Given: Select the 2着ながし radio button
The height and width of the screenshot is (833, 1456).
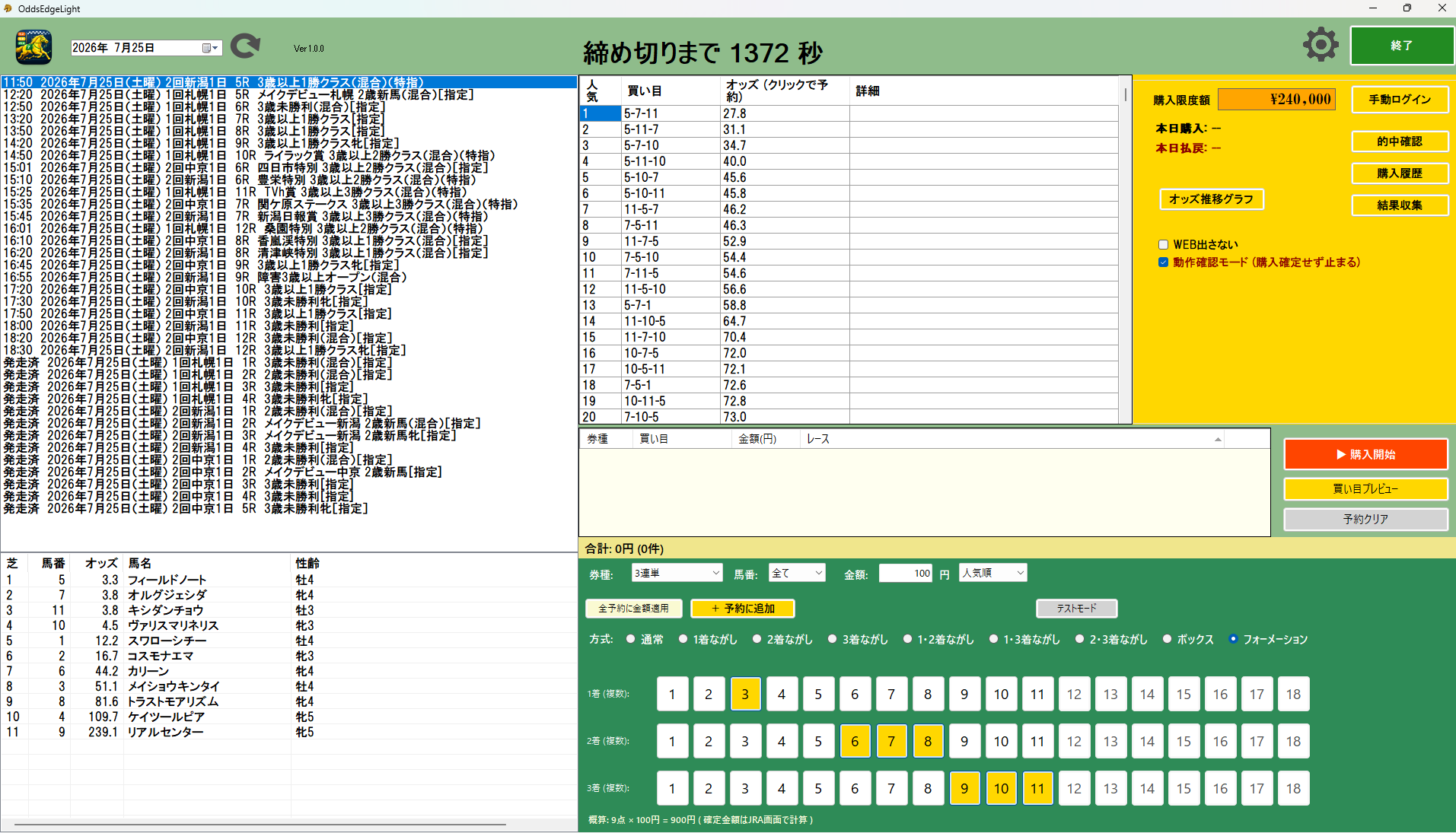Looking at the screenshot, I should click(757, 639).
